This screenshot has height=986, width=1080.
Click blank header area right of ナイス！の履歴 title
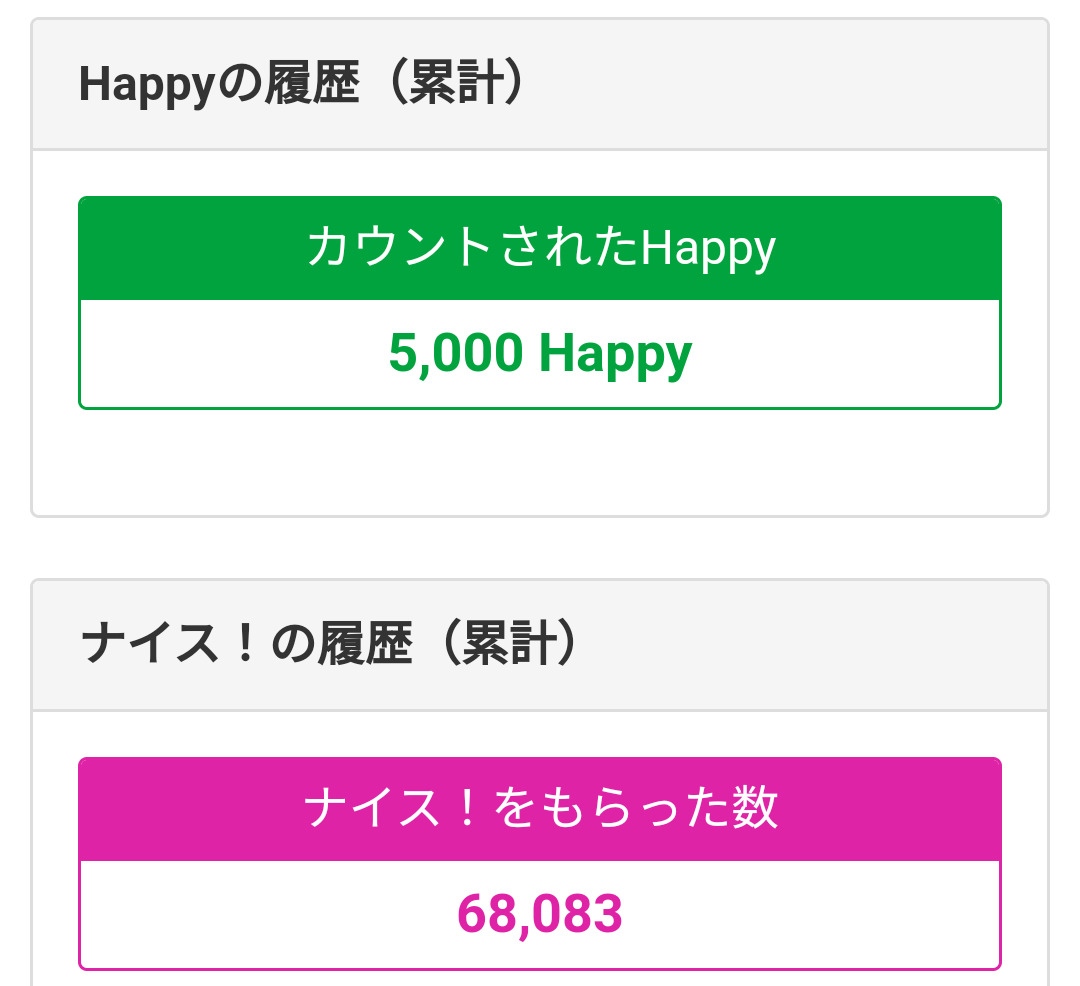pyautogui.click(x=810, y=646)
